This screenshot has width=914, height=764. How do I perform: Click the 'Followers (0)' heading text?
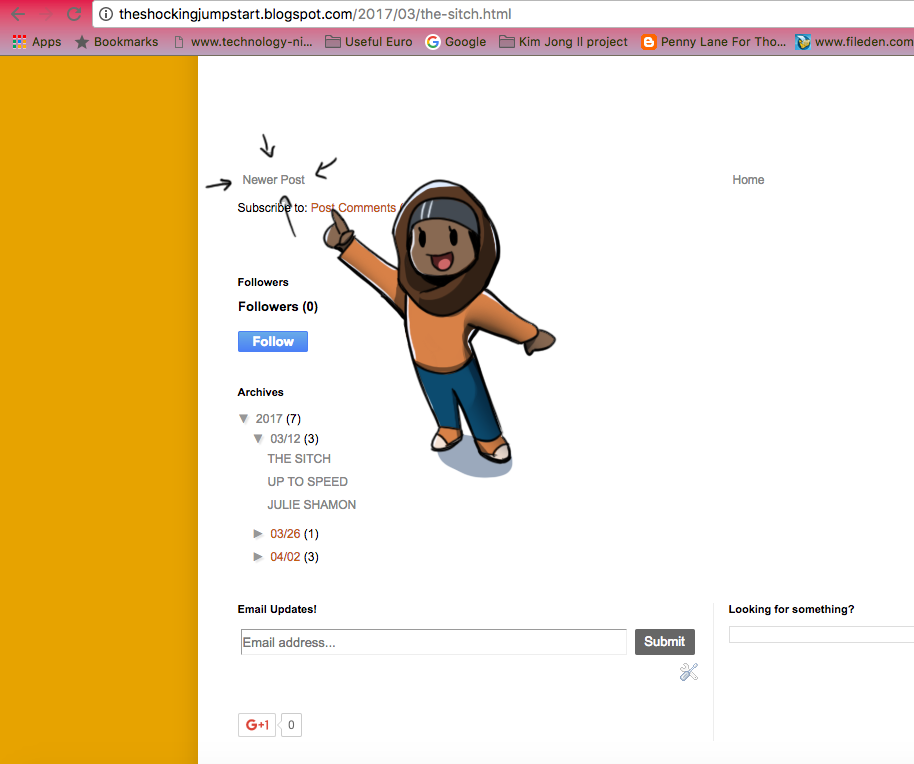coord(278,307)
